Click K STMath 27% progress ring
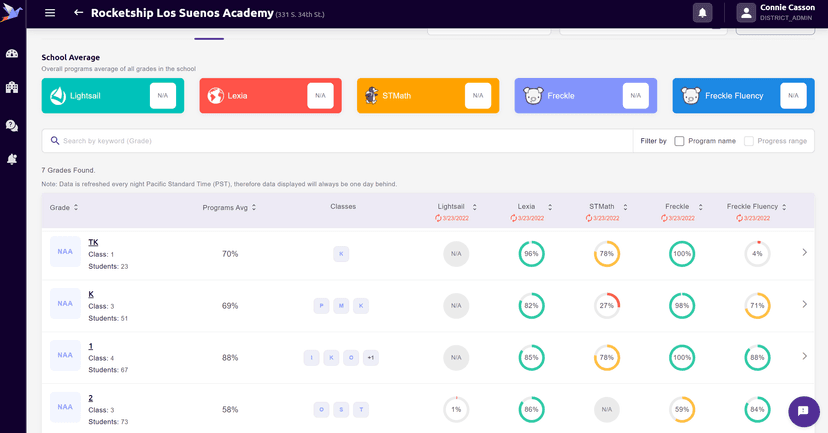The image size is (828, 433). (x=607, y=306)
